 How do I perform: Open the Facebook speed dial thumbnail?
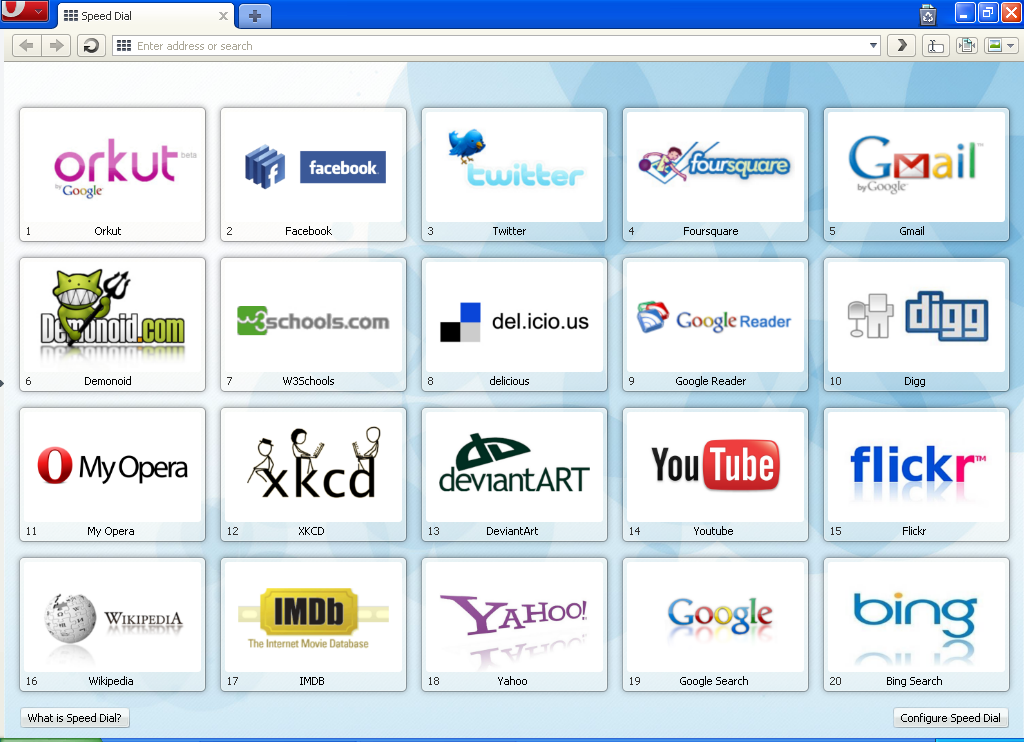[313, 174]
